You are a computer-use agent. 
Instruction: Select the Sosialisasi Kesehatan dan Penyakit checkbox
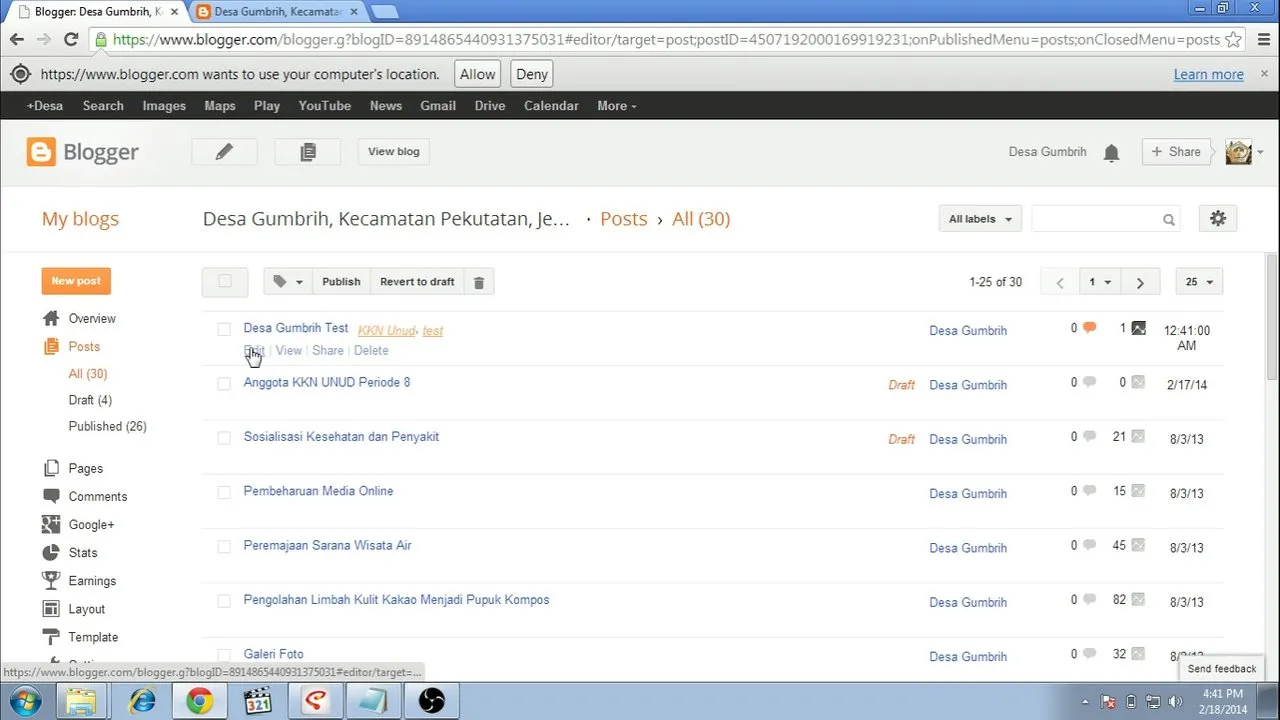pos(224,438)
